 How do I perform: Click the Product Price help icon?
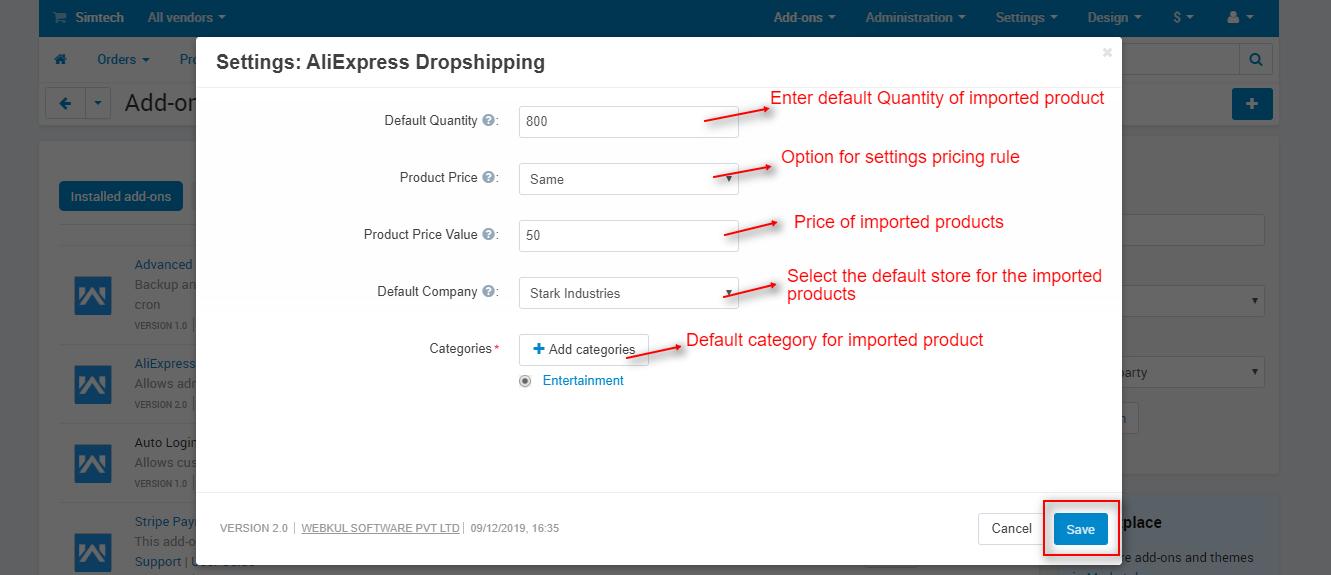(x=489, y=178)
